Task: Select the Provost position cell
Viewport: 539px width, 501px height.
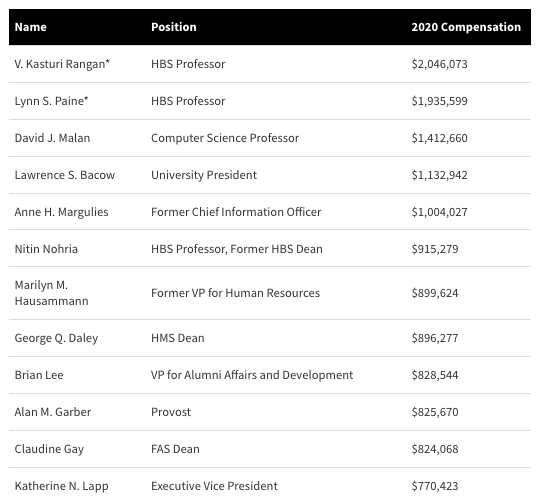Action: [x=171, y=412]
